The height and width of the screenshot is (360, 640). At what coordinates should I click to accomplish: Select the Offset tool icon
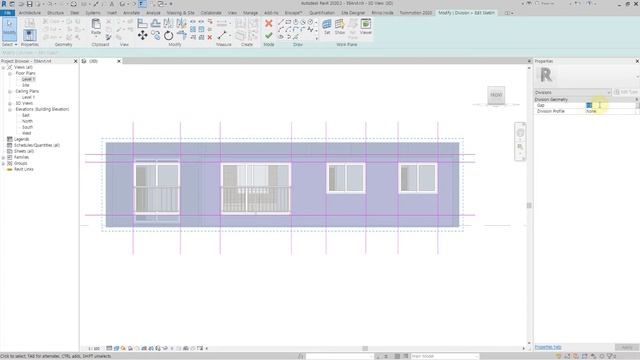(155, 23)
